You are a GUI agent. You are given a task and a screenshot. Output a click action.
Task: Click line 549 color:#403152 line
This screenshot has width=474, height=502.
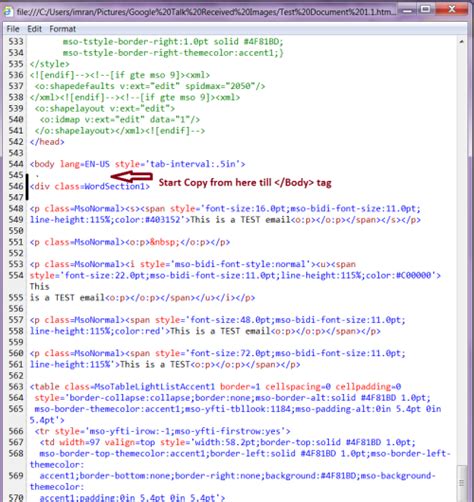225,220
